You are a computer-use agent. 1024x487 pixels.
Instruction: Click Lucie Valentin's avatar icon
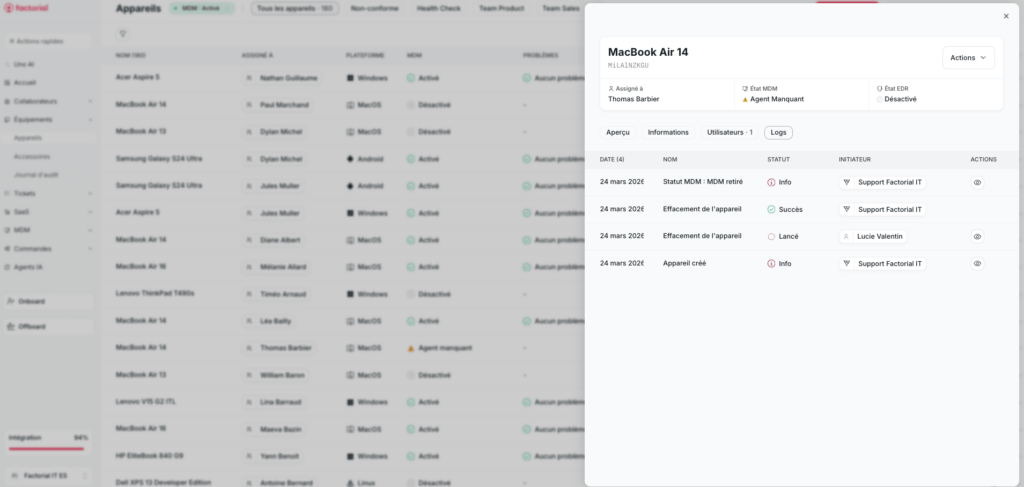(x=847, y=237)
